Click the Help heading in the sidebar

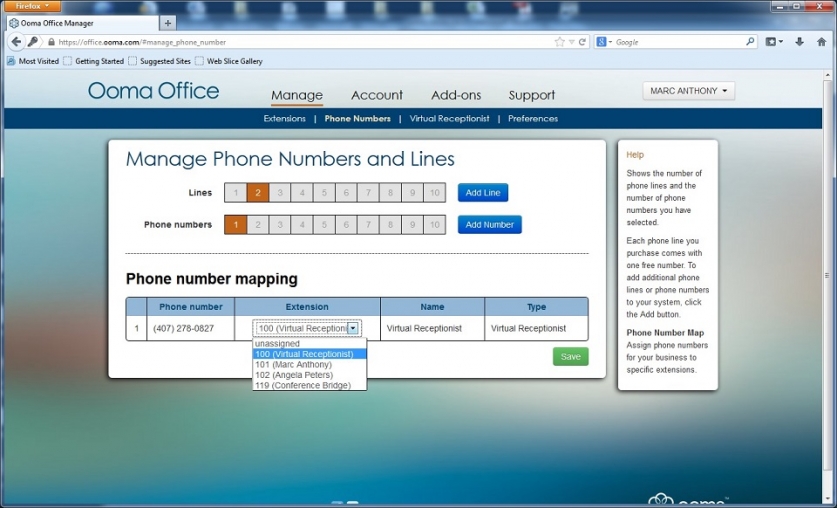coord(635,155)
